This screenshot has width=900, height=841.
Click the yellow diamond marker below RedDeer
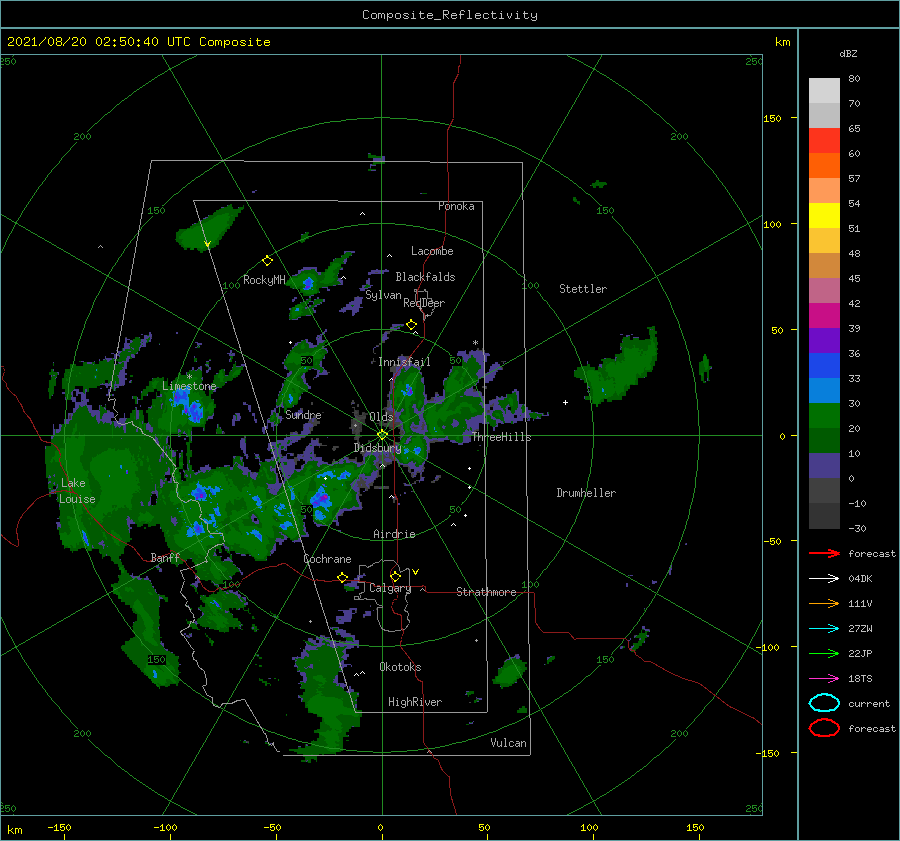411,325
